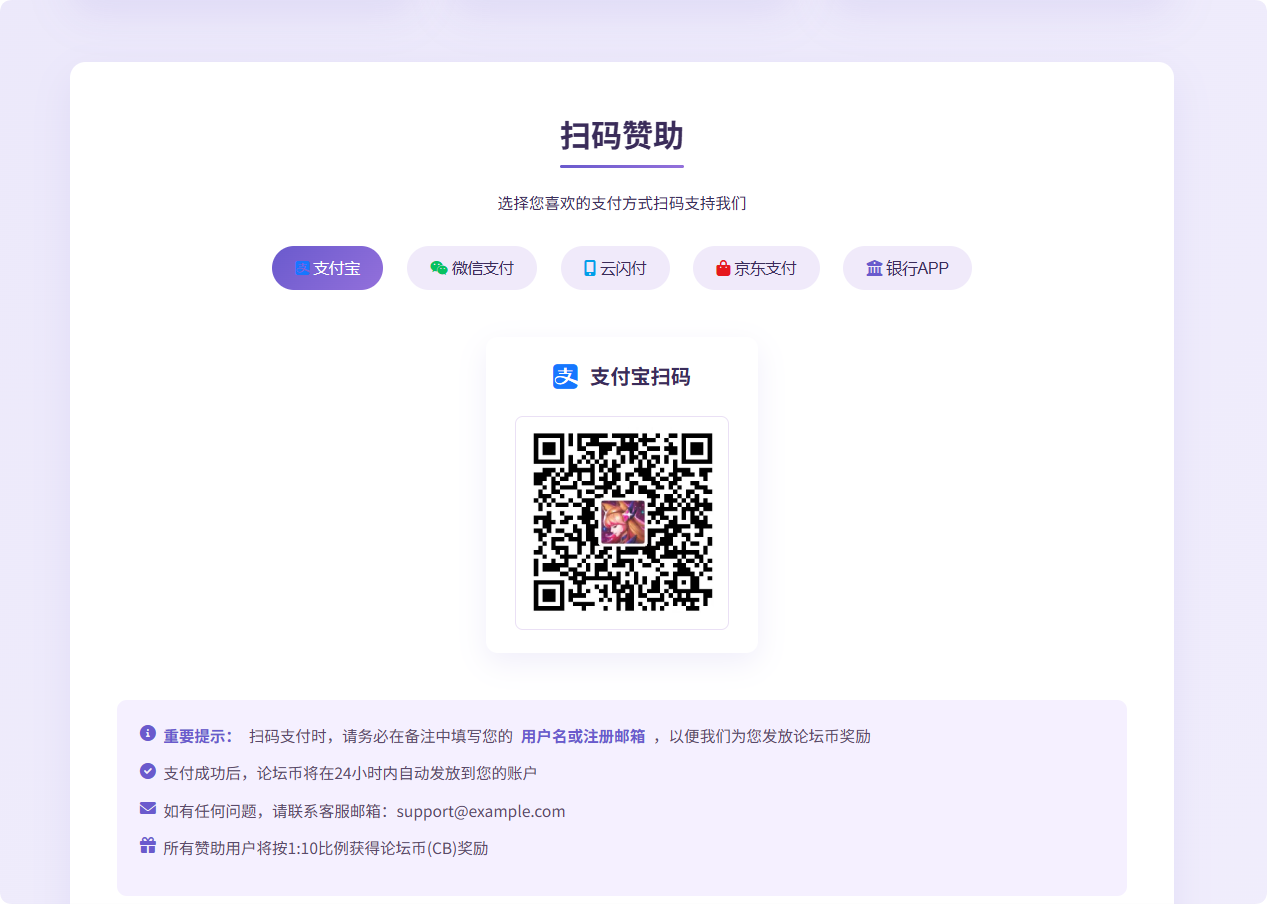The width and height of the screenshot is (1267, 904).
Task: Click the 支付宝扫码 card title
Action: (x=640, y=377)
